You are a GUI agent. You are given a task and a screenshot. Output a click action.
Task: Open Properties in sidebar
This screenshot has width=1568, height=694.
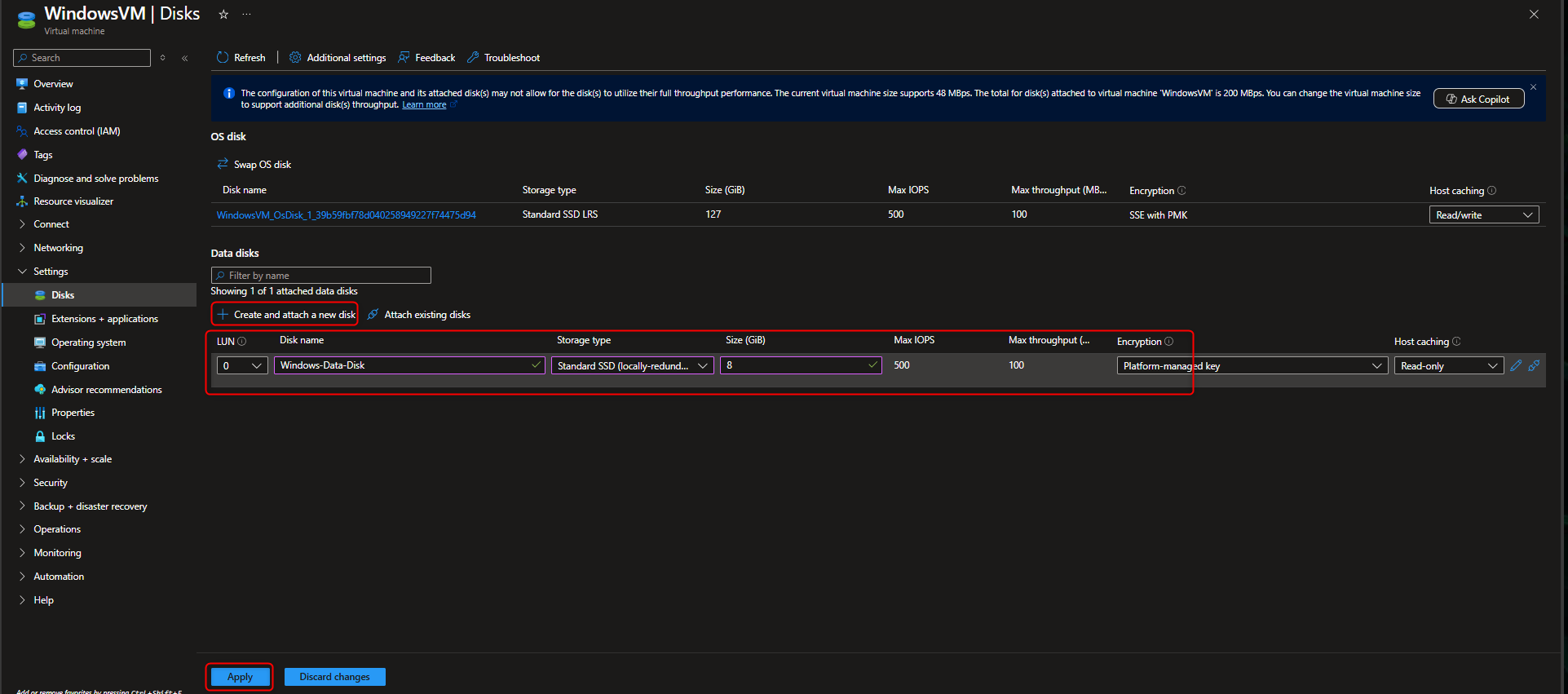click(73, 413)
